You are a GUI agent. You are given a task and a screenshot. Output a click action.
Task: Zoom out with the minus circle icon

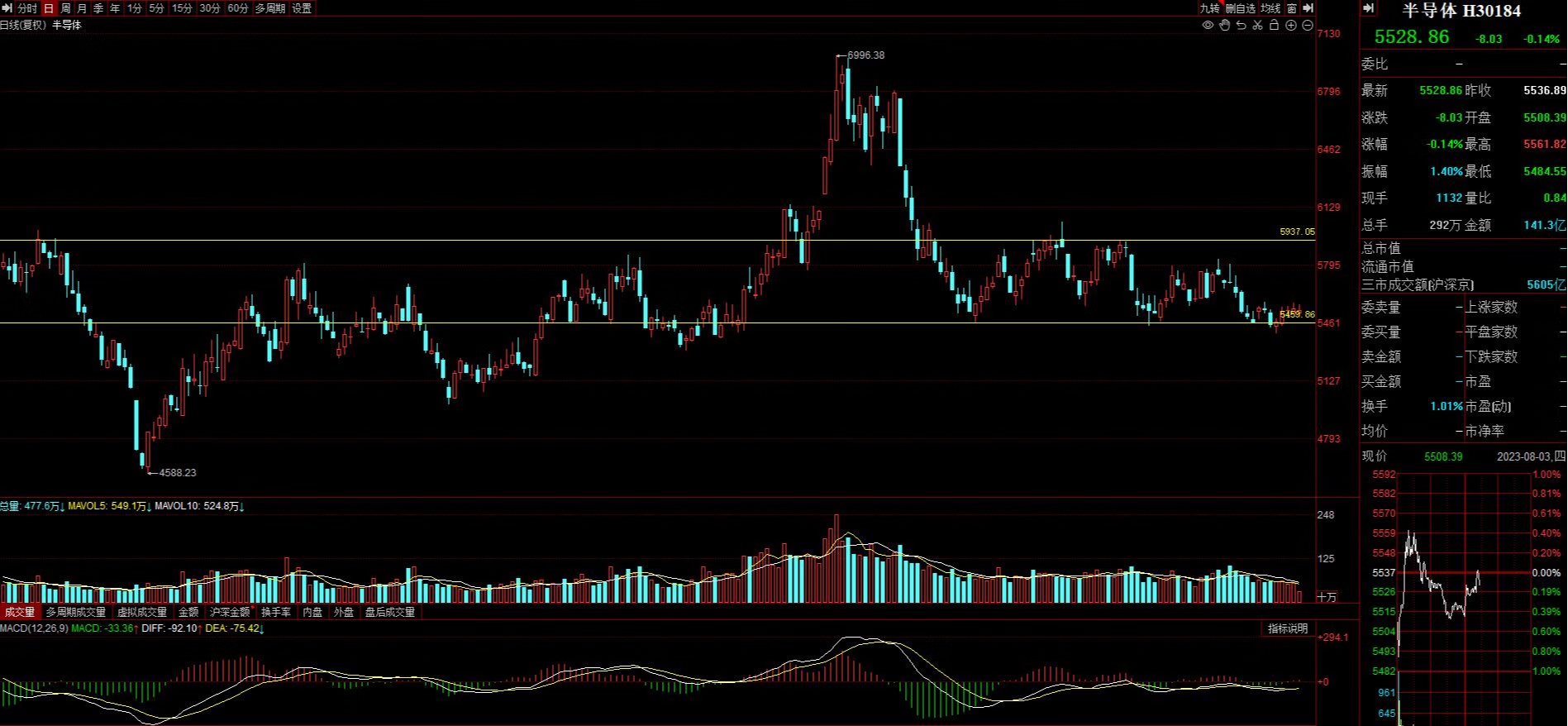1308,25
